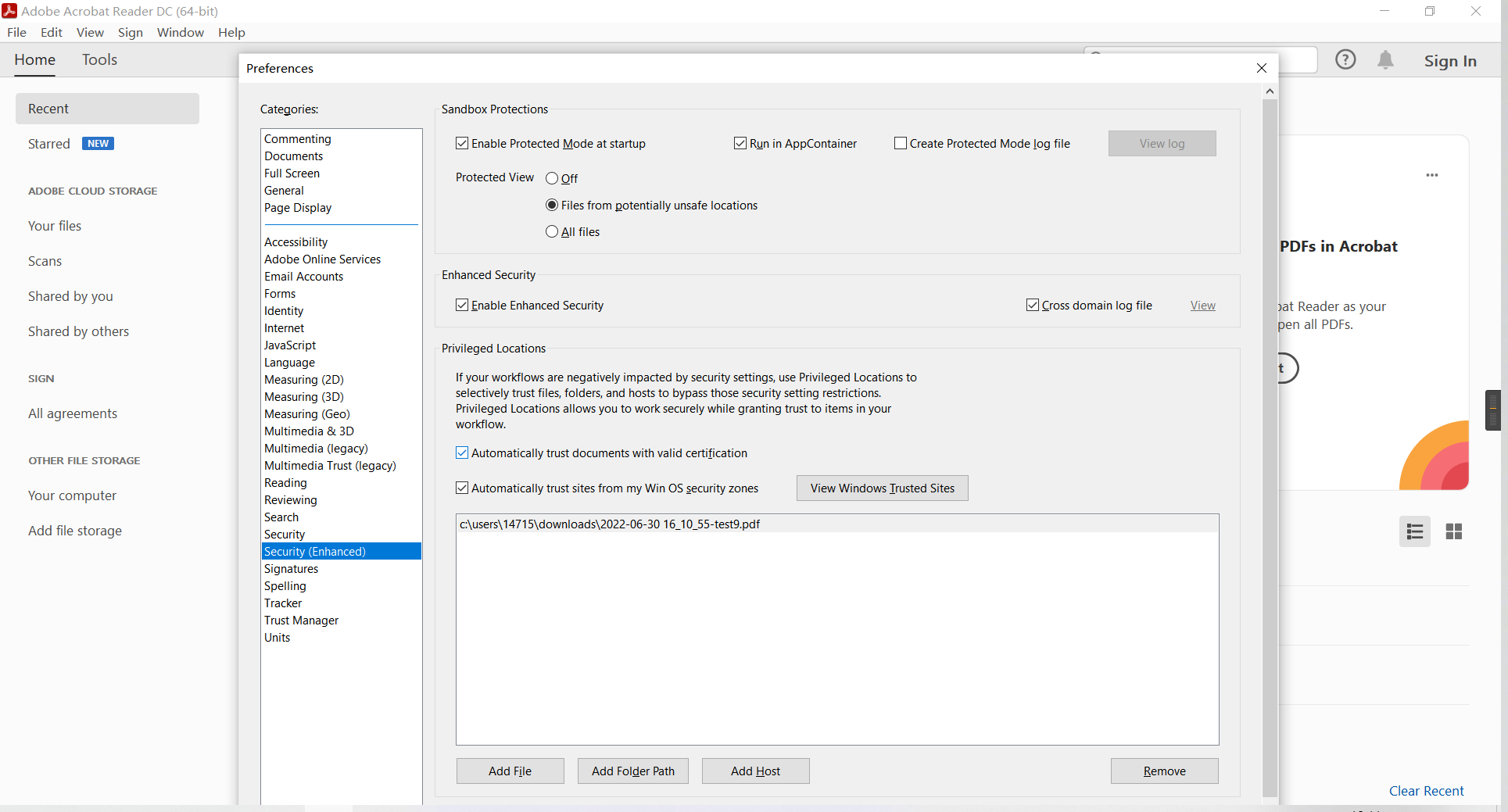Enable Create Protected Mode log file
The width and height of the screenshot is (1508, 812).
point(900,143)
